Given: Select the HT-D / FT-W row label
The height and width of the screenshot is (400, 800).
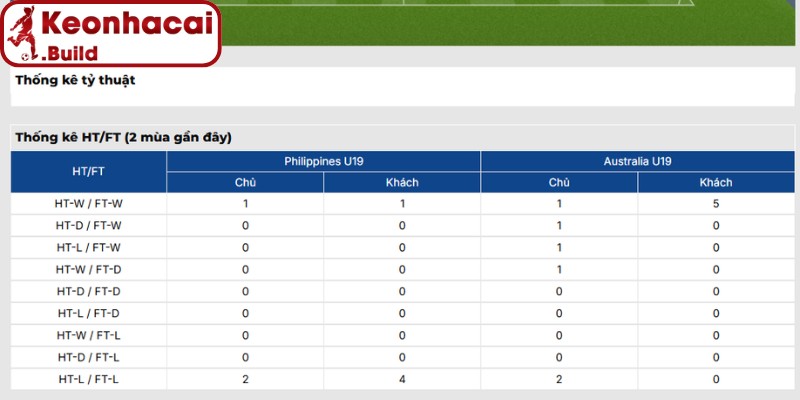Looking at the screenshot, I should coord(88,226).
